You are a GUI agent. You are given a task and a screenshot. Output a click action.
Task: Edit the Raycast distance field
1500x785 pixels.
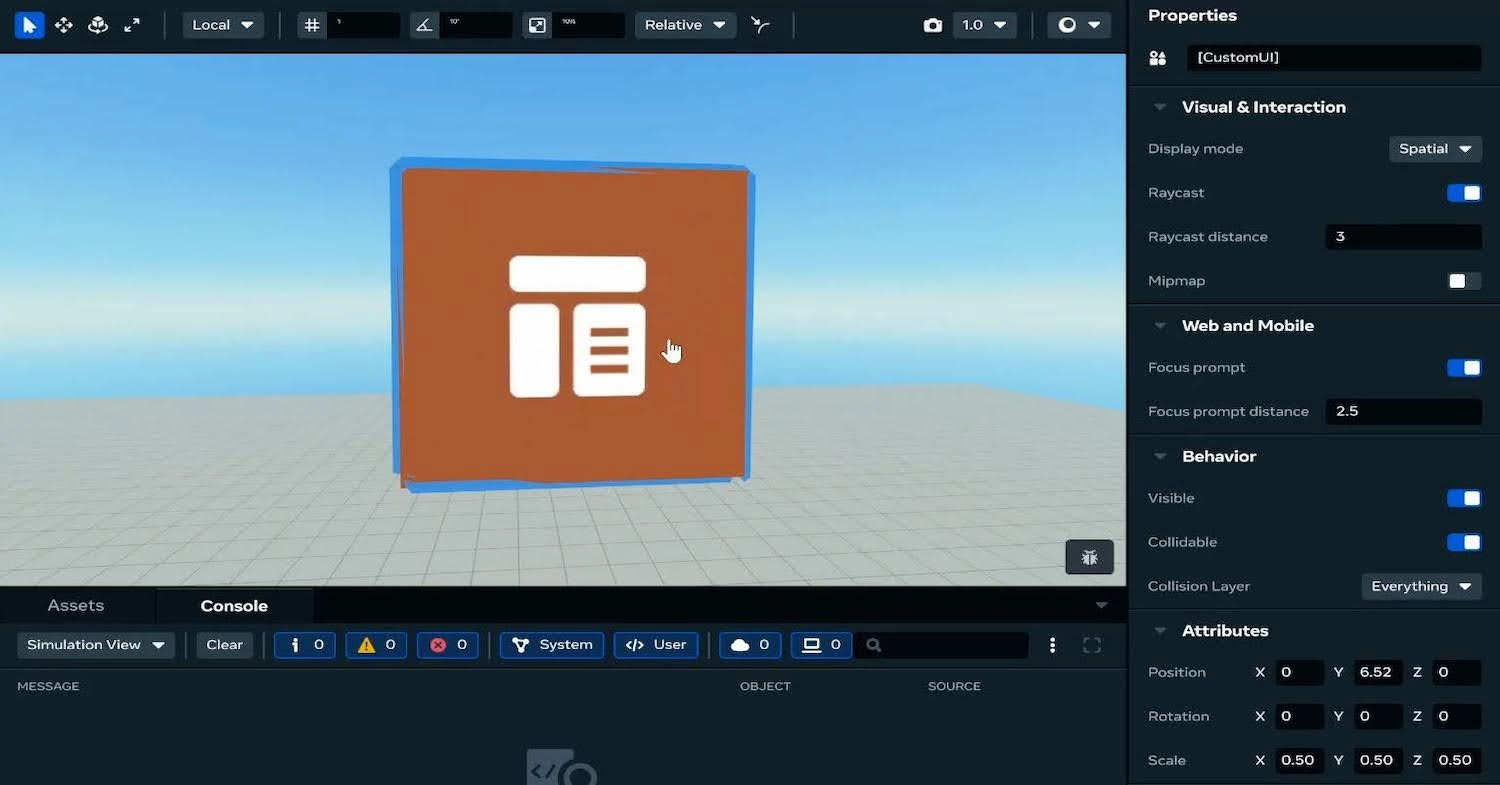pyautogui.click(x=1403, y=237)
